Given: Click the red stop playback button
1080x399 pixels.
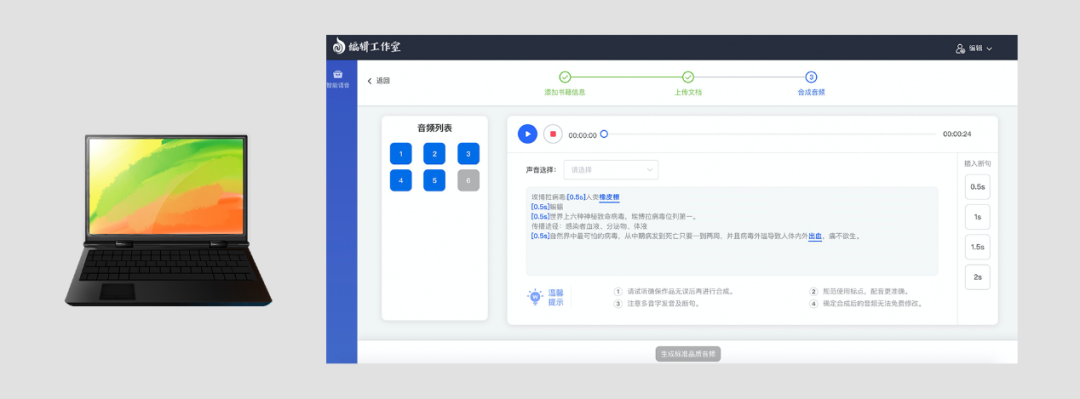Looking at the screenshot, I should click(552, 134).
